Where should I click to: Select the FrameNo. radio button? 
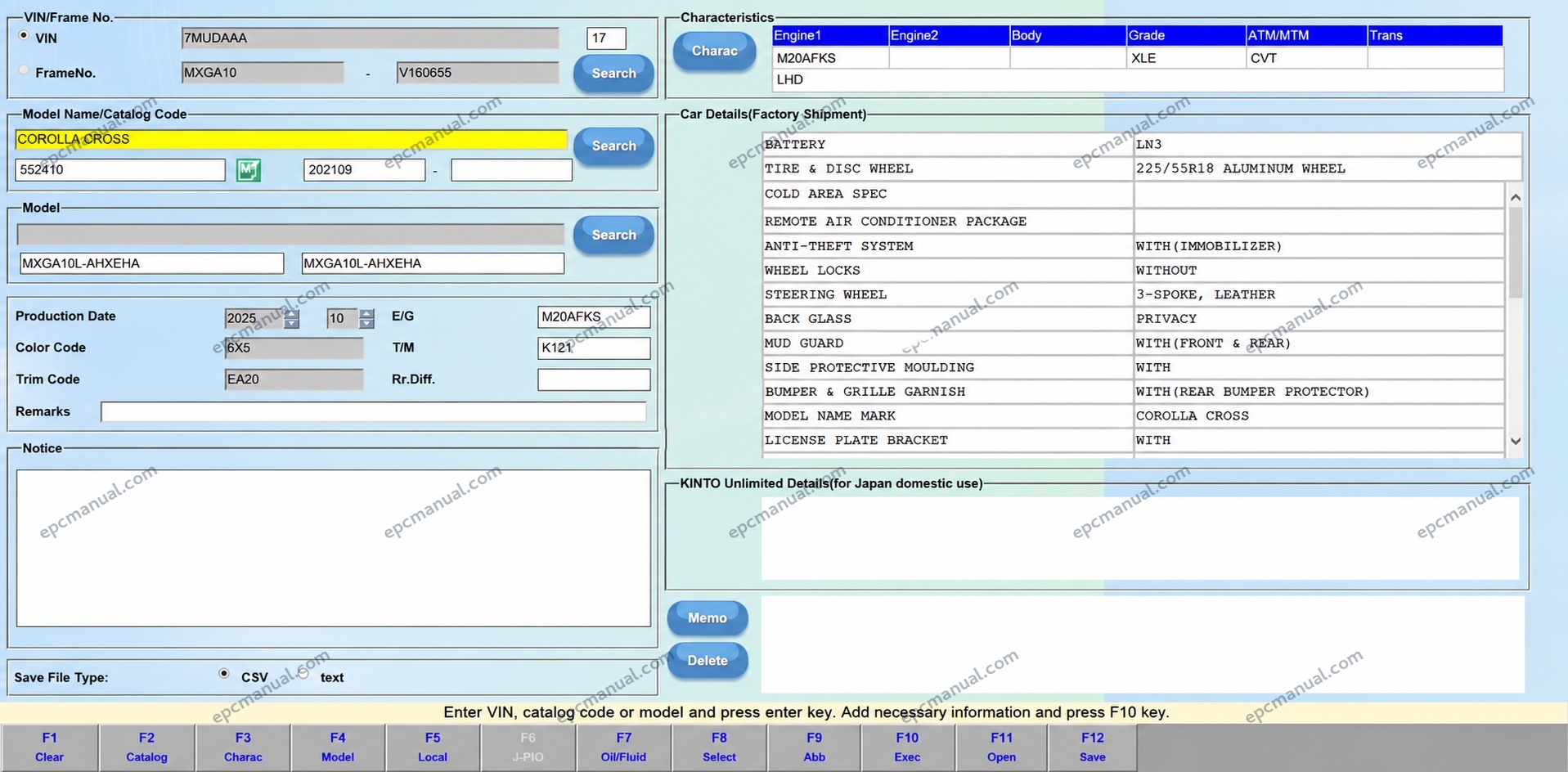[x=24, y=71]
